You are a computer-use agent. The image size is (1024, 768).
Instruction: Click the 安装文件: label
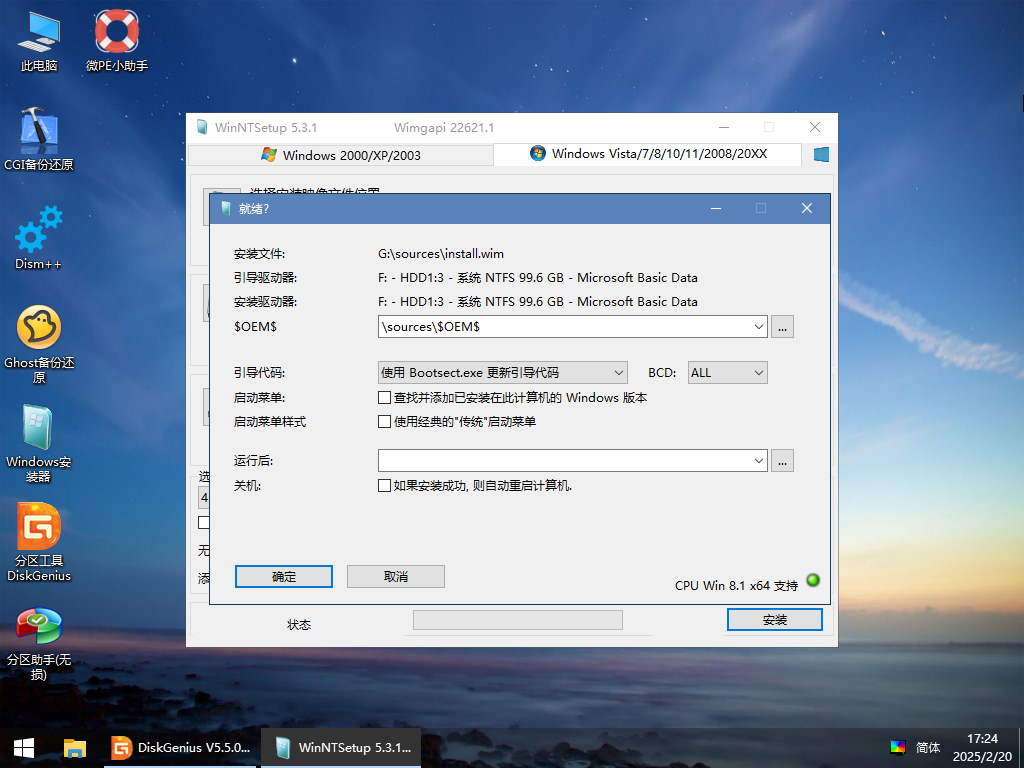point(259,254)
